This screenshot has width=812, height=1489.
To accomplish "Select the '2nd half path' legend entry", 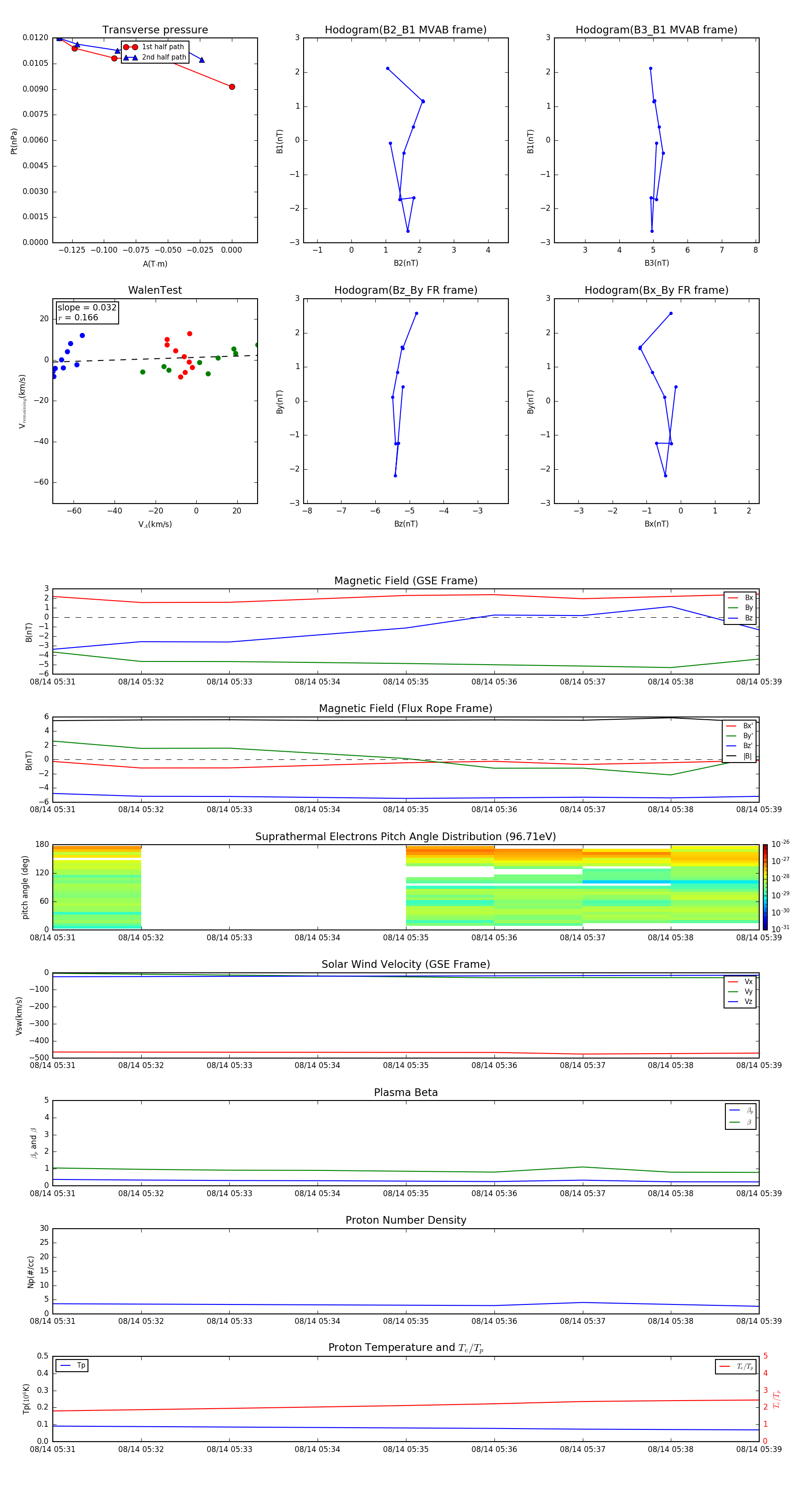I will (156, 57).
